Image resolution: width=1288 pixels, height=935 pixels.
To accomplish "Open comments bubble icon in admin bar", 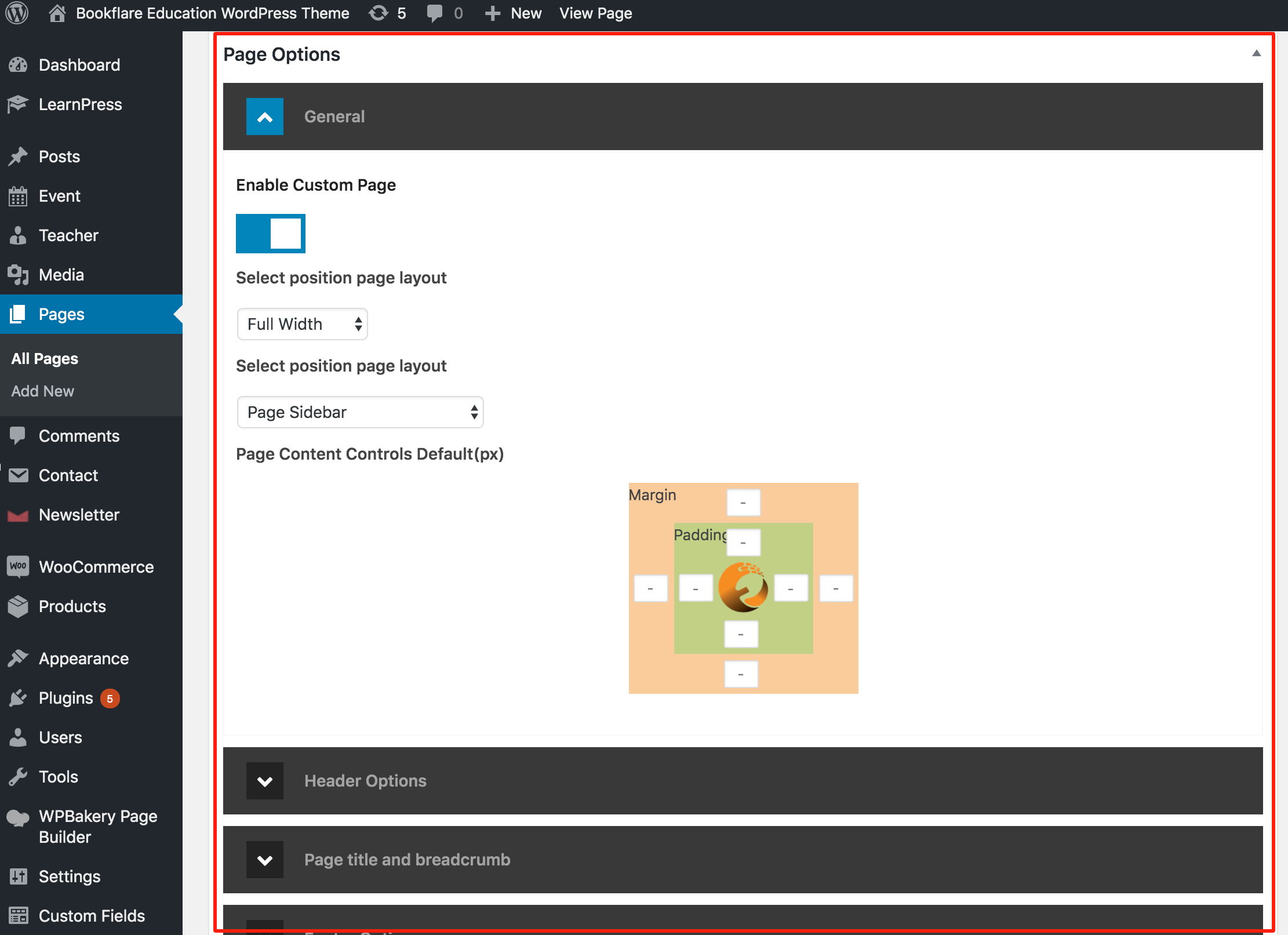I will pos(434,13).
